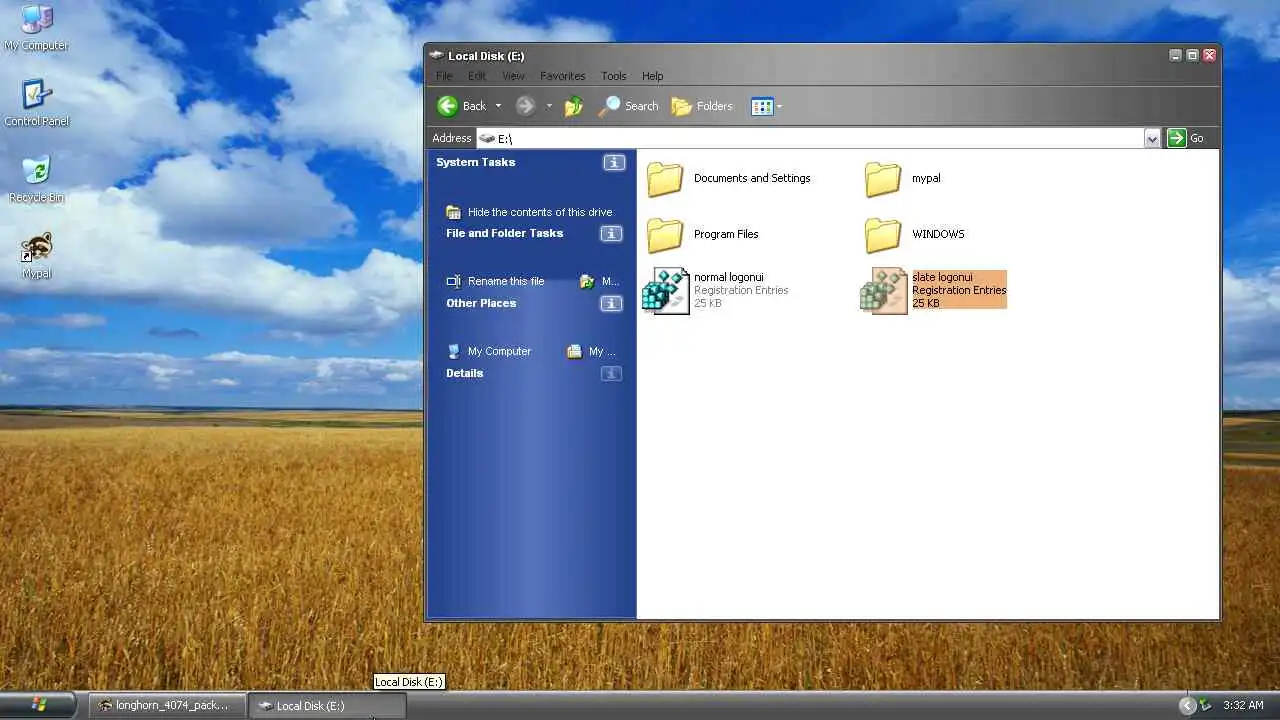Click the Up one level folder icon
This screenshot has height=720, width=1280.
coord(574,106)
